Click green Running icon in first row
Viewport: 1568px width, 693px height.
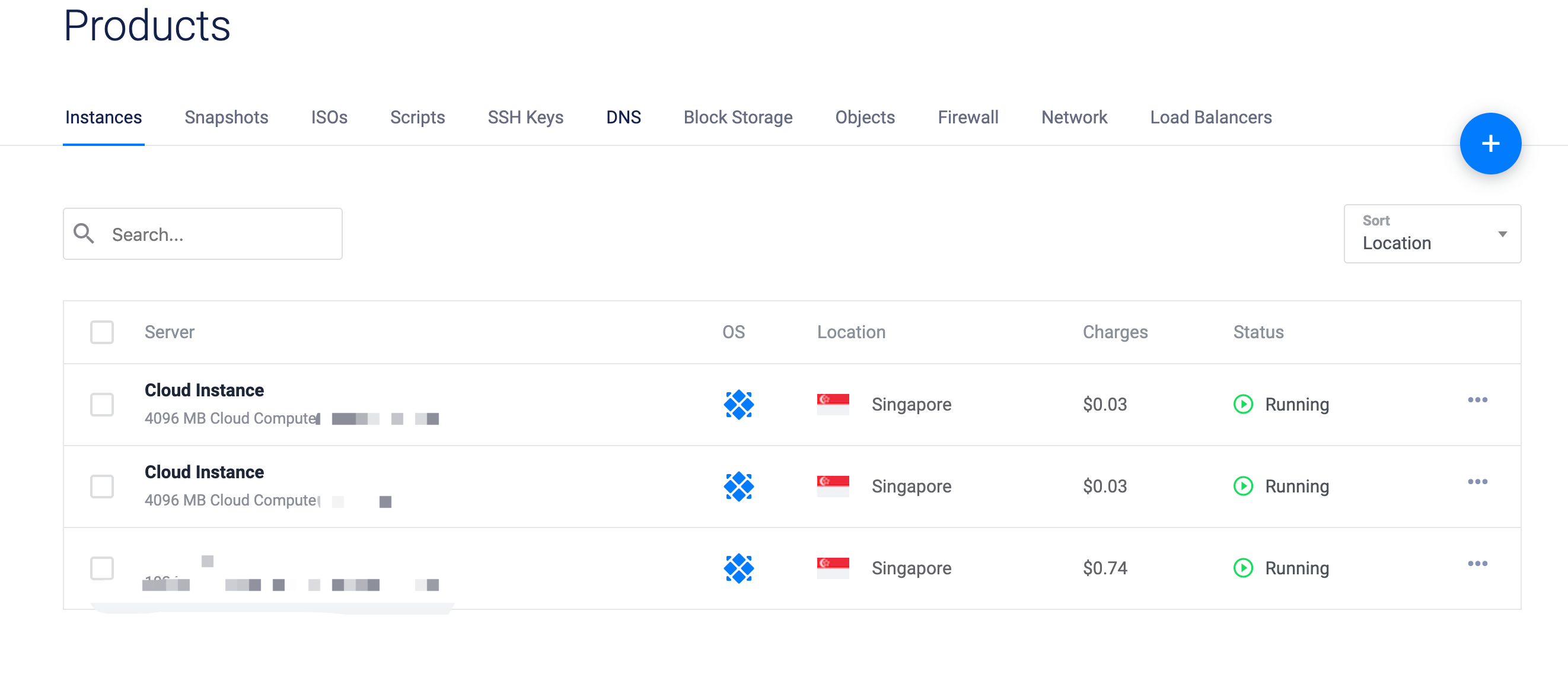pos(1242,405)
